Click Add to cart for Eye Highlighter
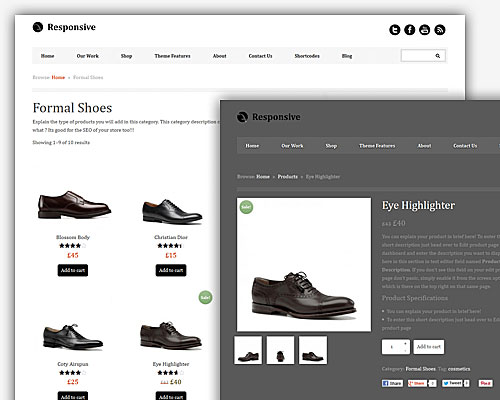The width and height of the screenshot is (500, 400). (429, 347)
